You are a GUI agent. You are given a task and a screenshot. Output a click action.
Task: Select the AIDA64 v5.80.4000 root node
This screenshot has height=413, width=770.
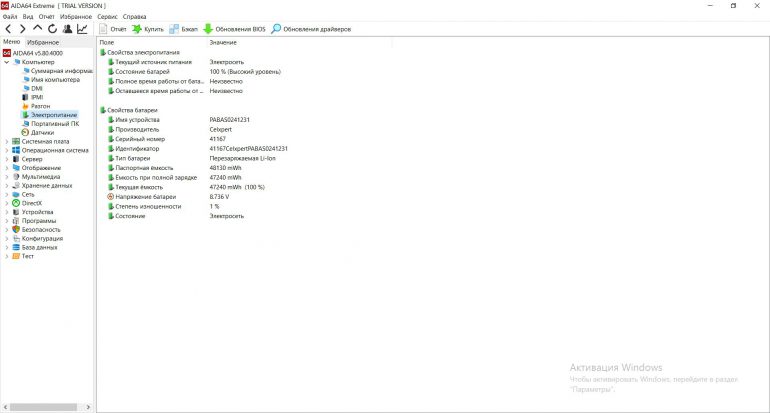tap(33, 53)
